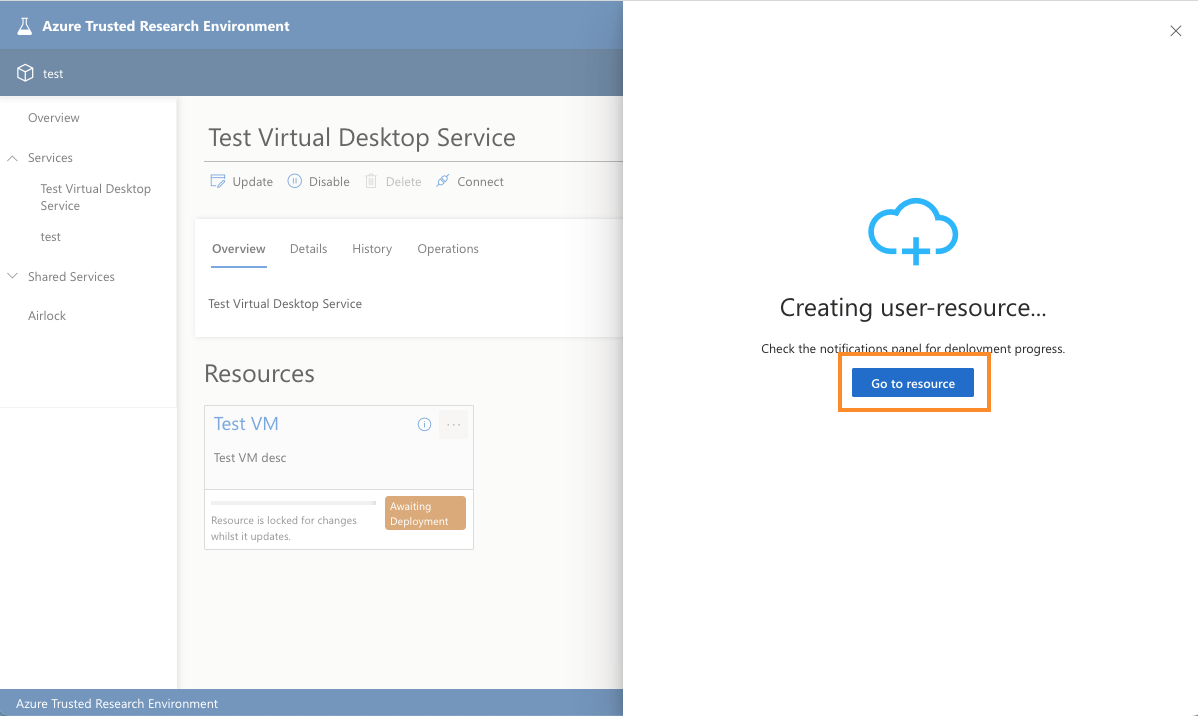Collapse the Services section chevron

click(13, 158)
